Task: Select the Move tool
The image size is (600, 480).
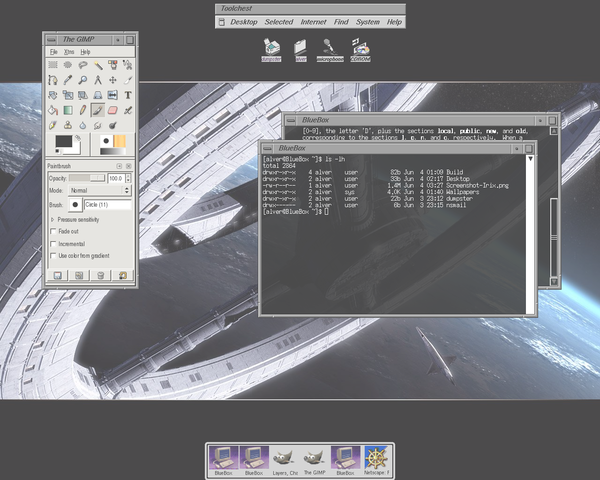Action: (x=113, y=80)
